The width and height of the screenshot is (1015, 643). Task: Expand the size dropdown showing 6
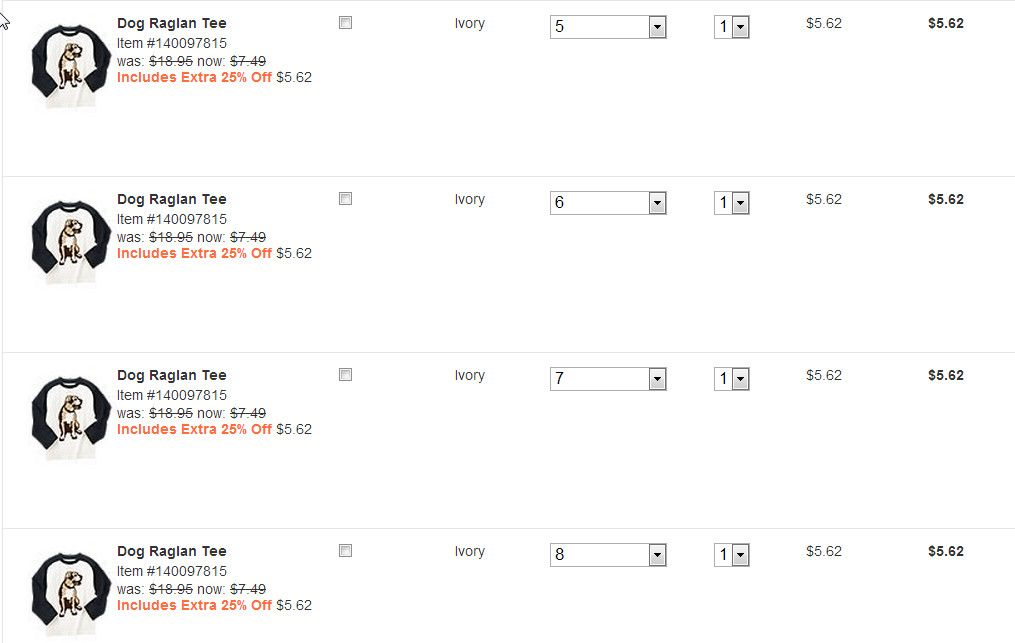608,203
